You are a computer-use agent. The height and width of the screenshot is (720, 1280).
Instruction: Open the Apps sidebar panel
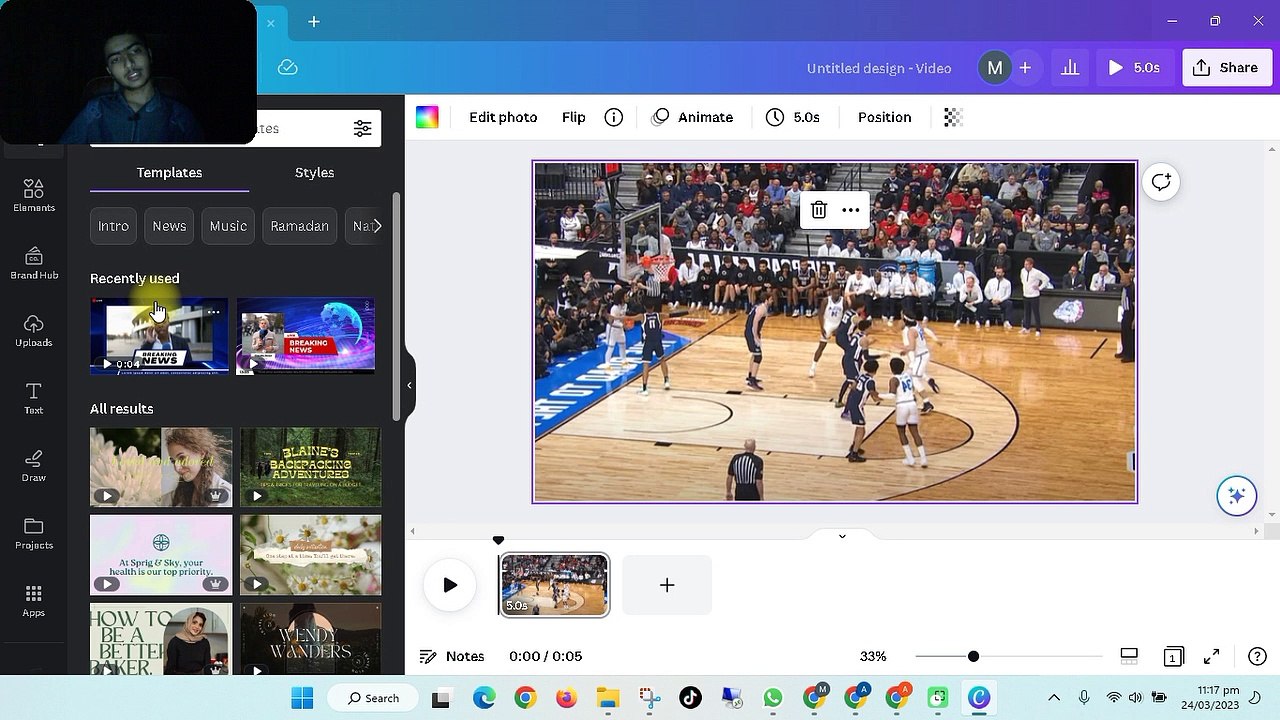coord(34,601)
